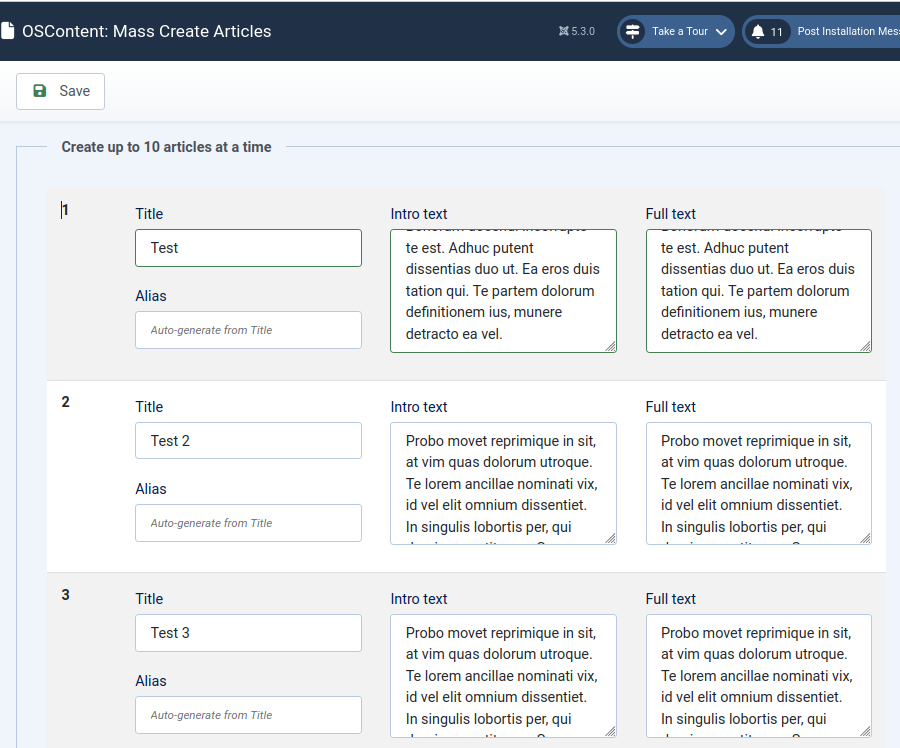Click the Alias field for article 2
The width and height of the screenshot is (900, 748).
coord(248,523)
